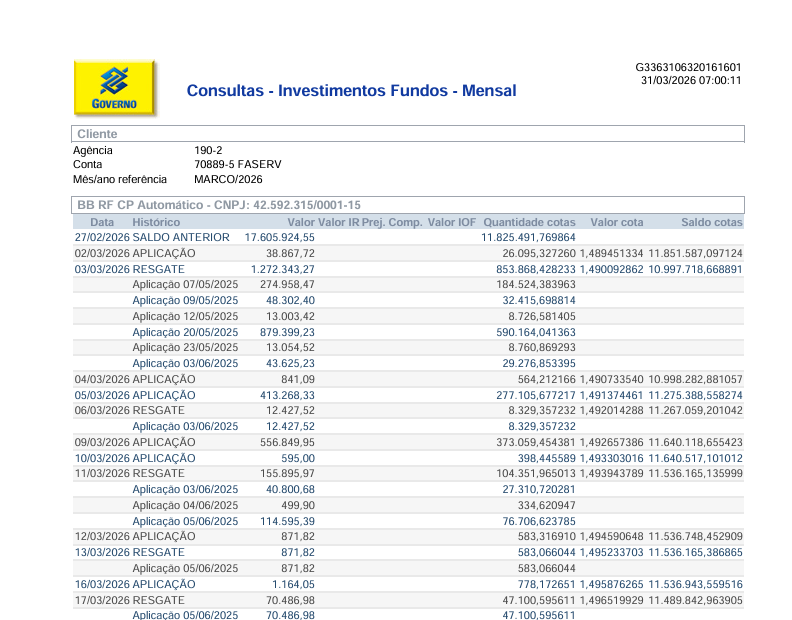Select value 879.399,23
Viewport: 792px width, 620px height.
(287, 332)
